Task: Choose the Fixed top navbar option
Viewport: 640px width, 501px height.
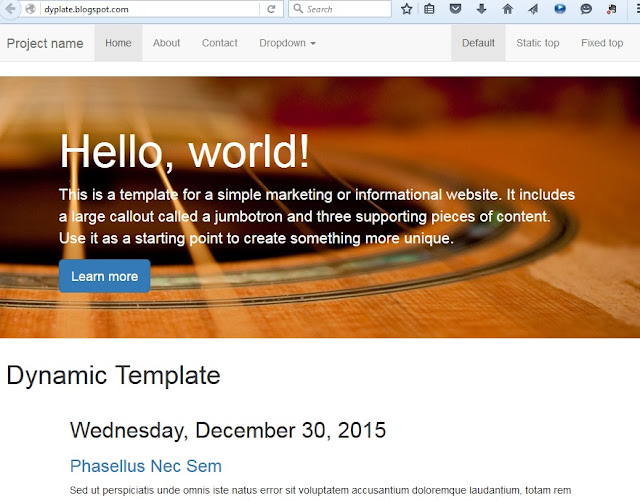Action: tap(602, 43)
